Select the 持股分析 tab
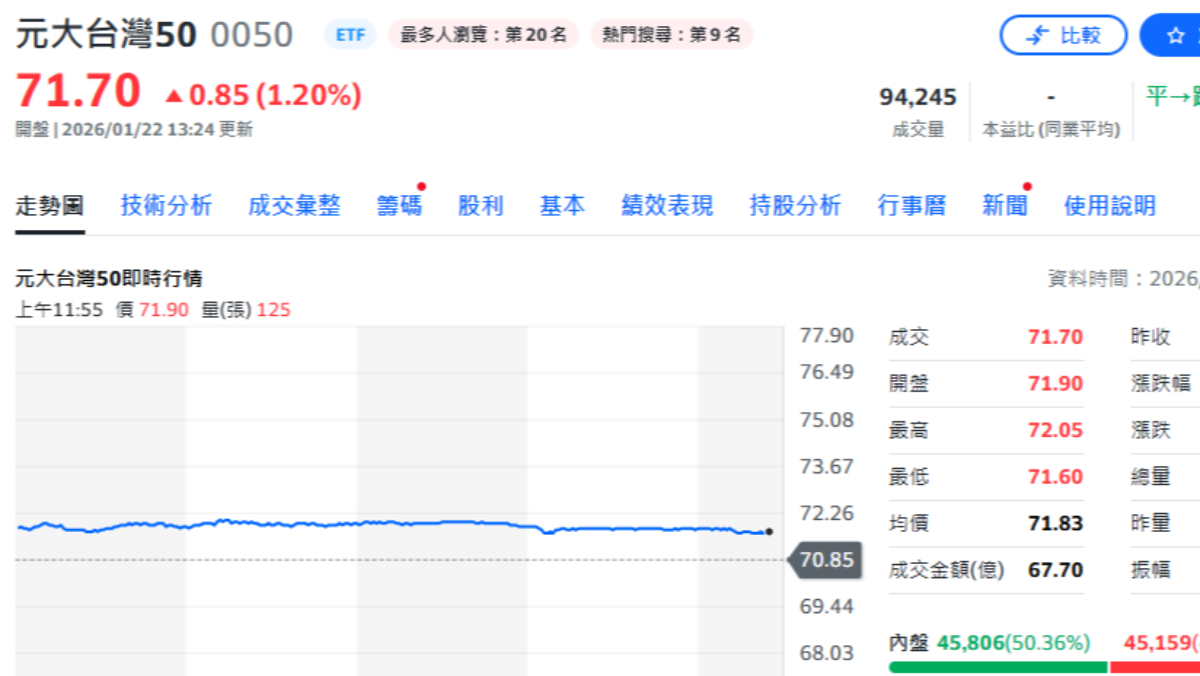 click(x=795, y=206)
